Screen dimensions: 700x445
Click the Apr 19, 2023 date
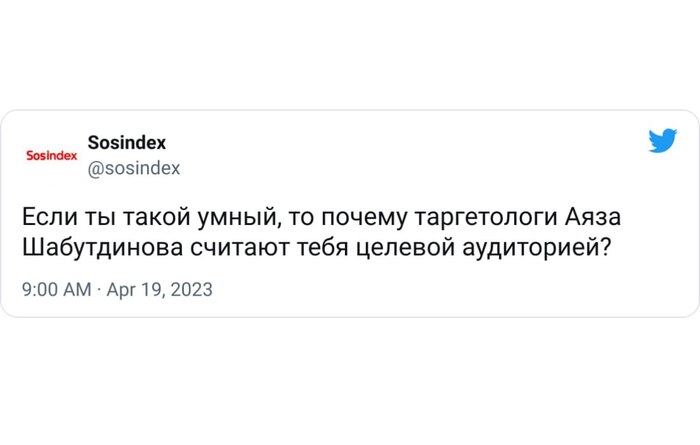point(159,291)
